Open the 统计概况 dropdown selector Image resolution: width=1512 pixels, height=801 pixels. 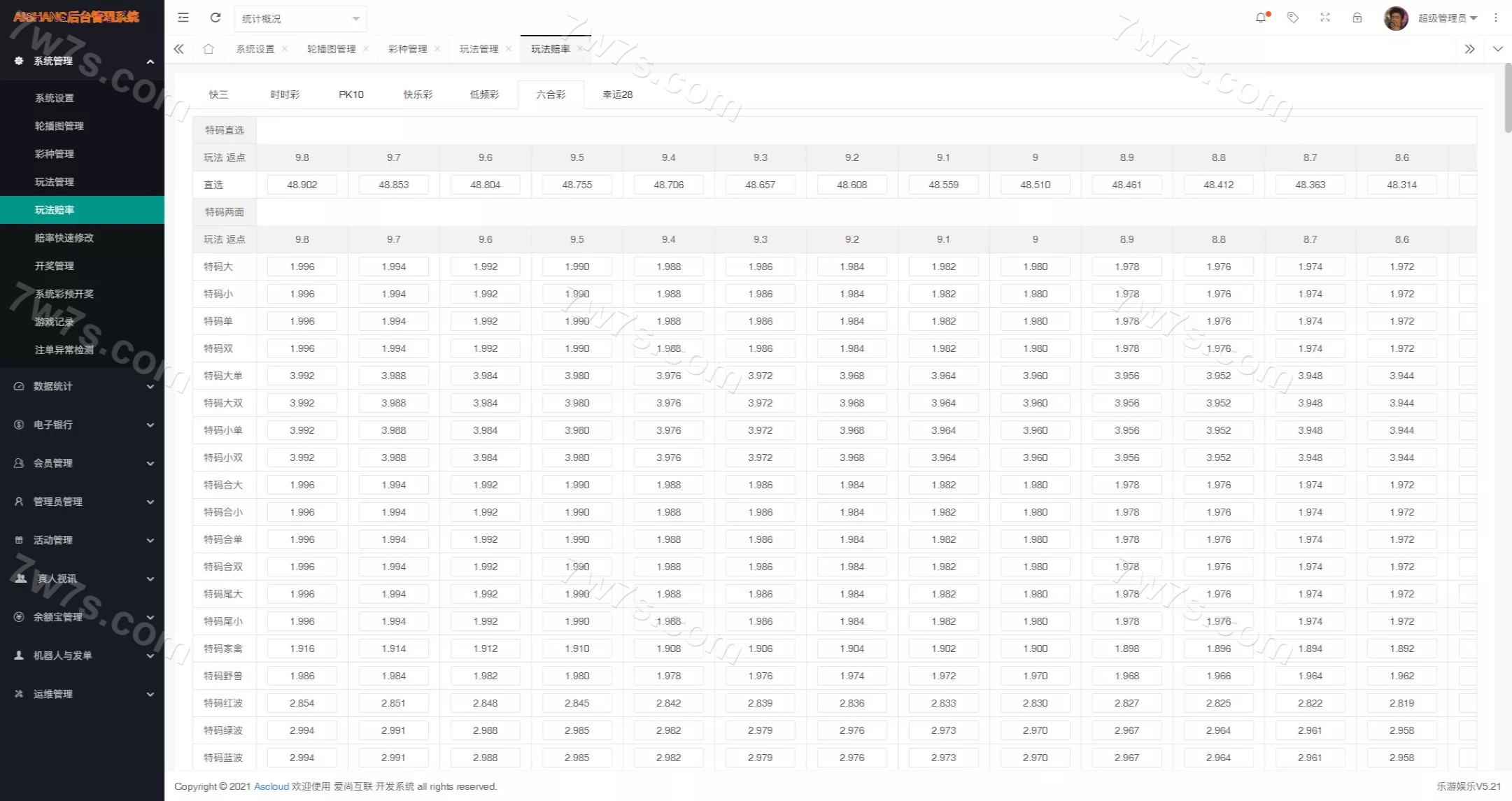(300, 19)
